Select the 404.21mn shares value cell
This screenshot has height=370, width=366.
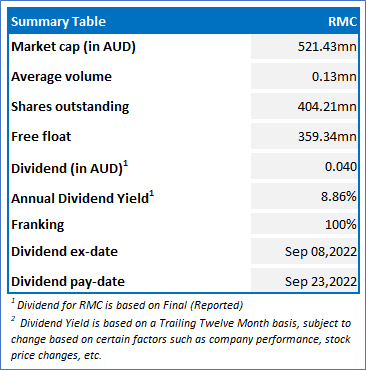[304, 106]
